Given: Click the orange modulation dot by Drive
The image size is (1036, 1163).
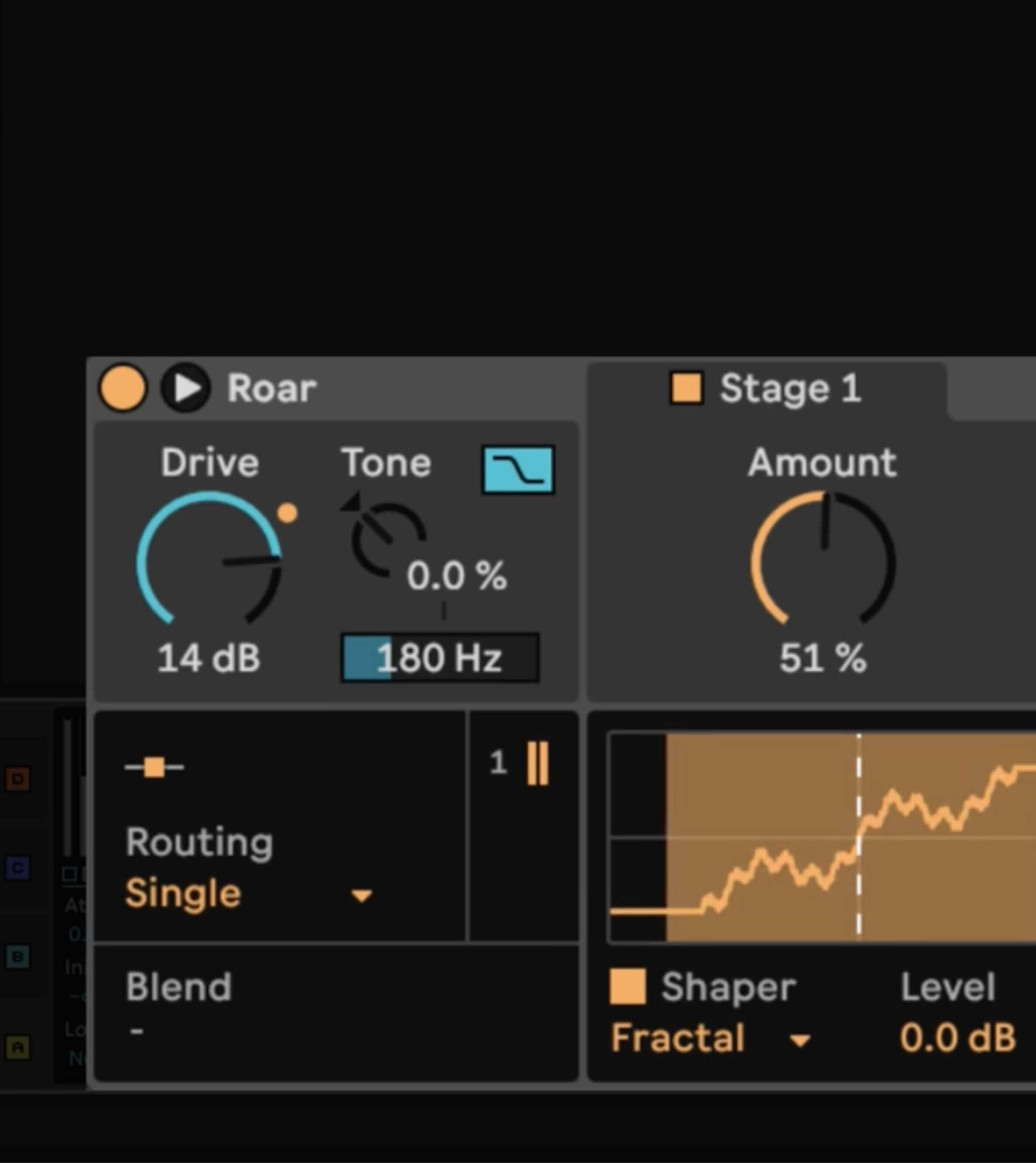Looking at the screenshot, I should click(287, 513).
